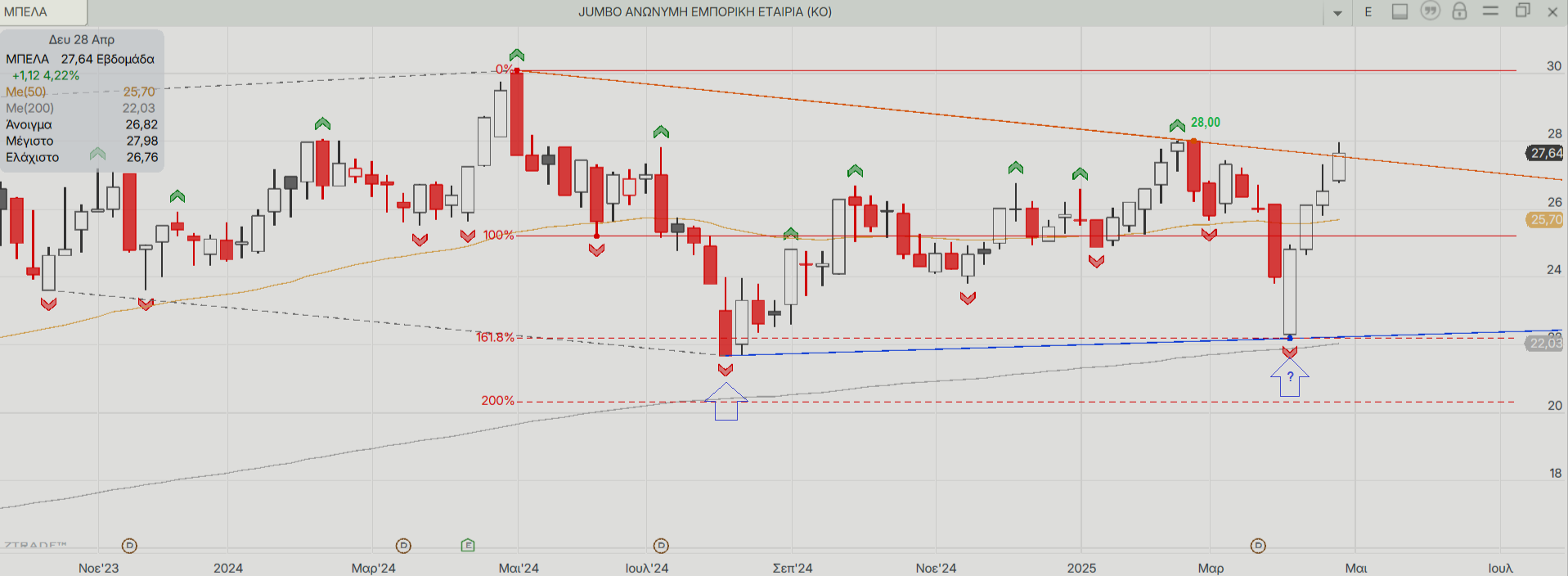The width and height of the screenshot is (1568, 576).
Task: Select the blue arrow annotation with question mark
Action: click(1290, 377)
